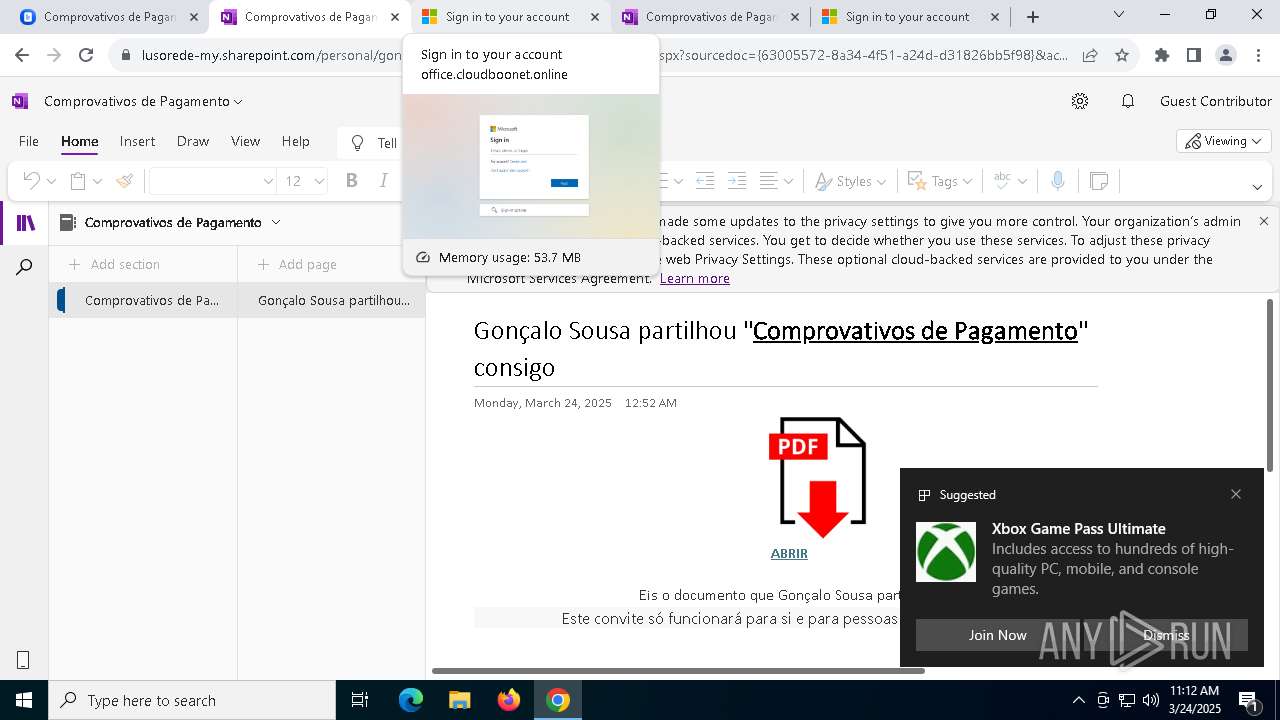Click the page date Monday, March 24, 2025
The height and width of the screenshot is (720, 1280).
click(543, 403)
